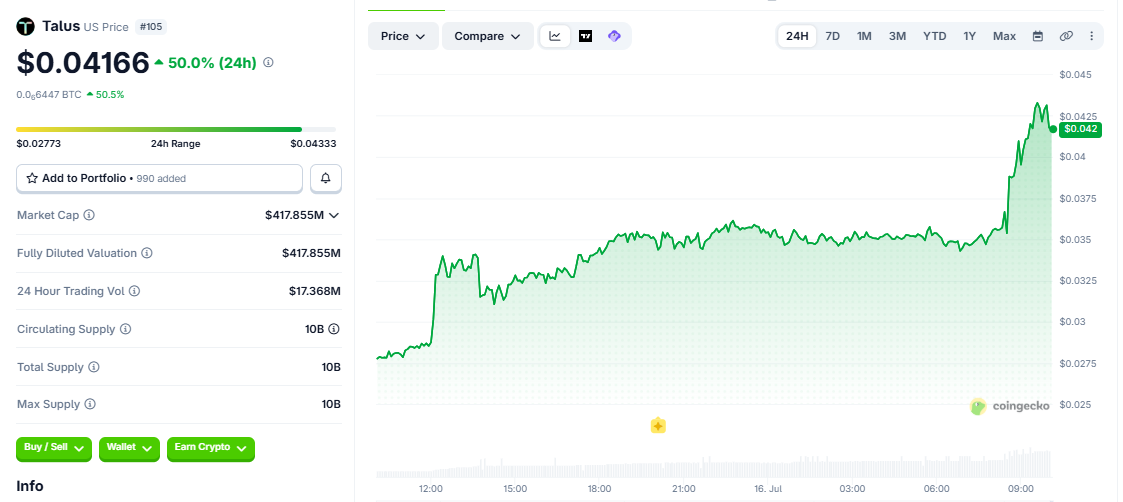Open the calendar date range picker
The height and width of the screenshot is (502, 1123).
click(x=1038, y=36)
